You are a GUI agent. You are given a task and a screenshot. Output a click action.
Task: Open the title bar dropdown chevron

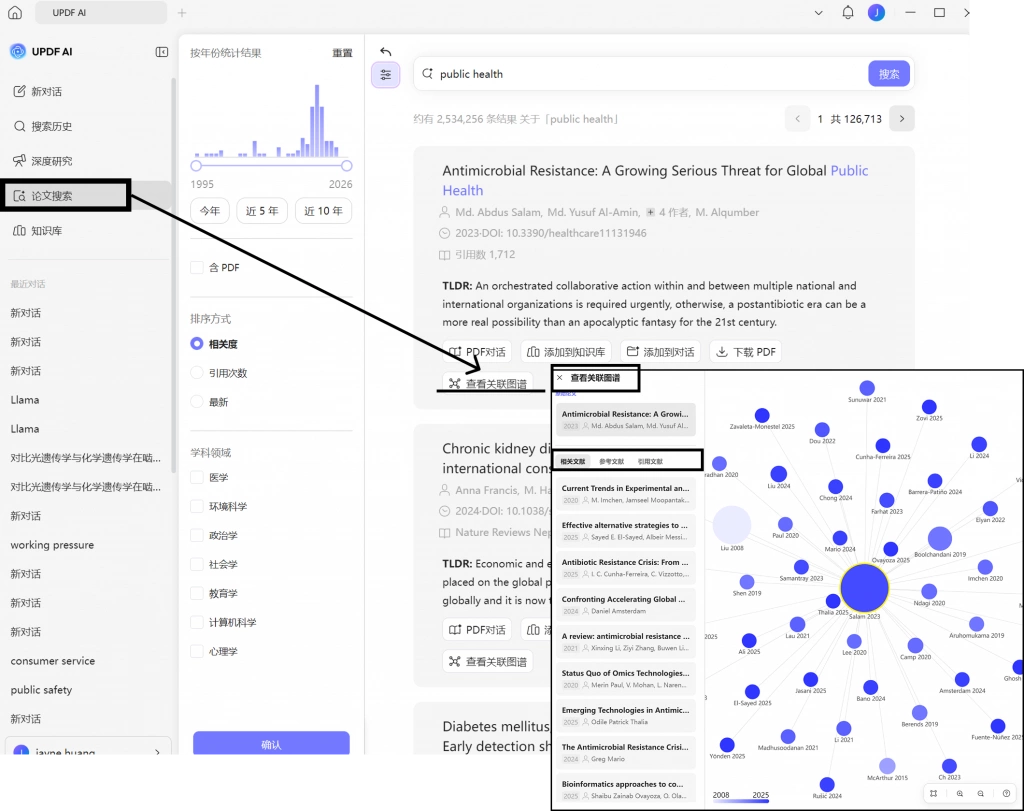tap(818, 12)
